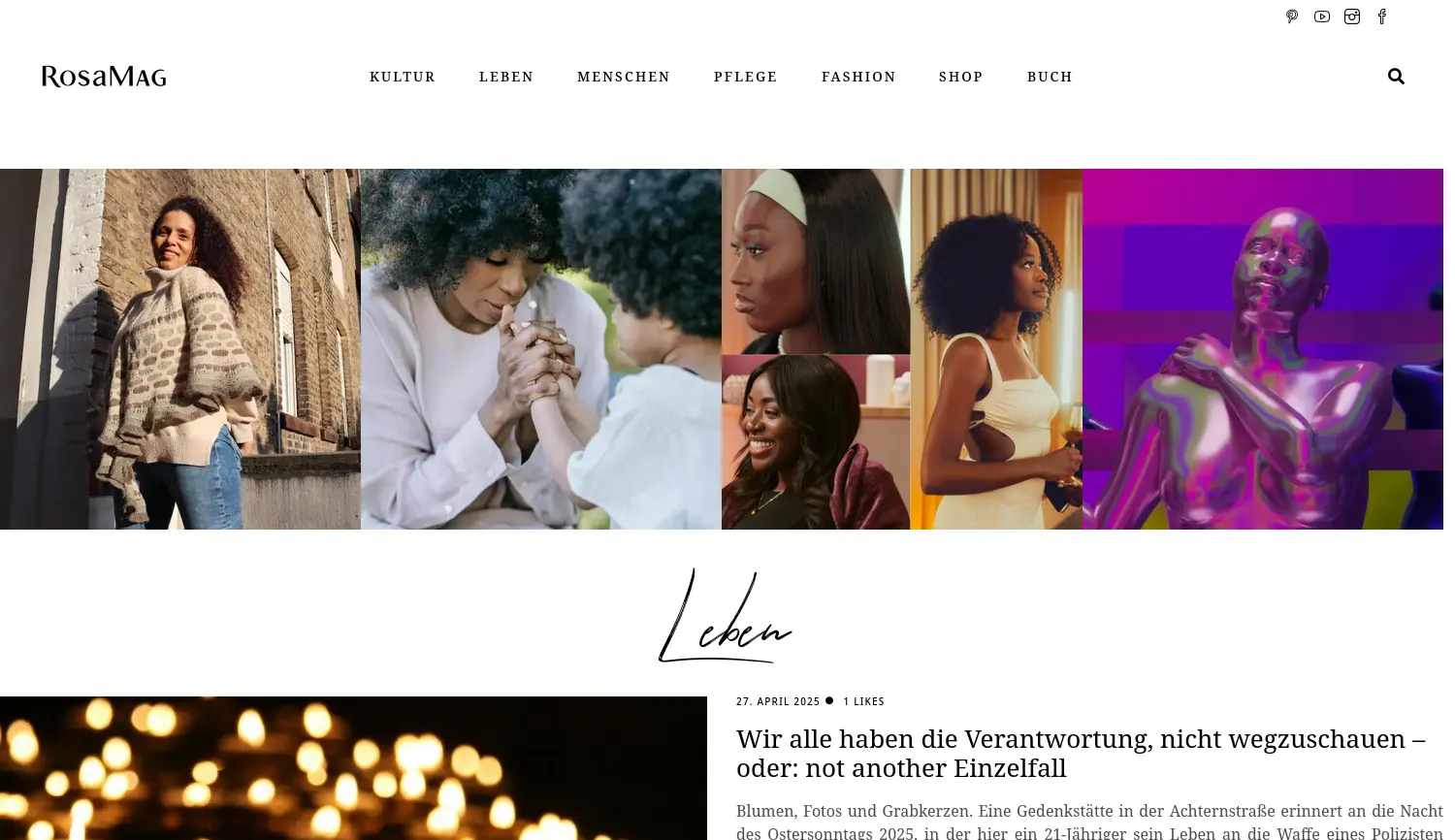This screenshot has height=840, width=1455.
Task: Open the purple metallic statue image
Action: pos(1263,349)
